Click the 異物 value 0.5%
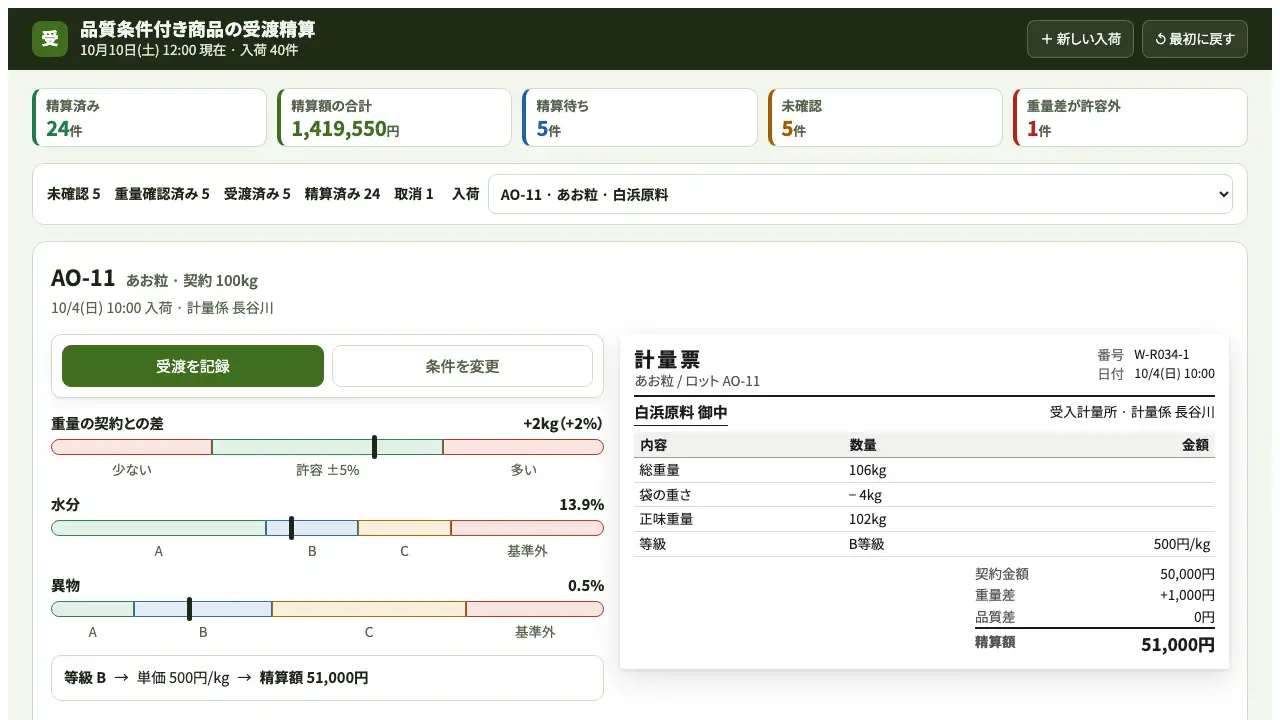 (585, 586)
